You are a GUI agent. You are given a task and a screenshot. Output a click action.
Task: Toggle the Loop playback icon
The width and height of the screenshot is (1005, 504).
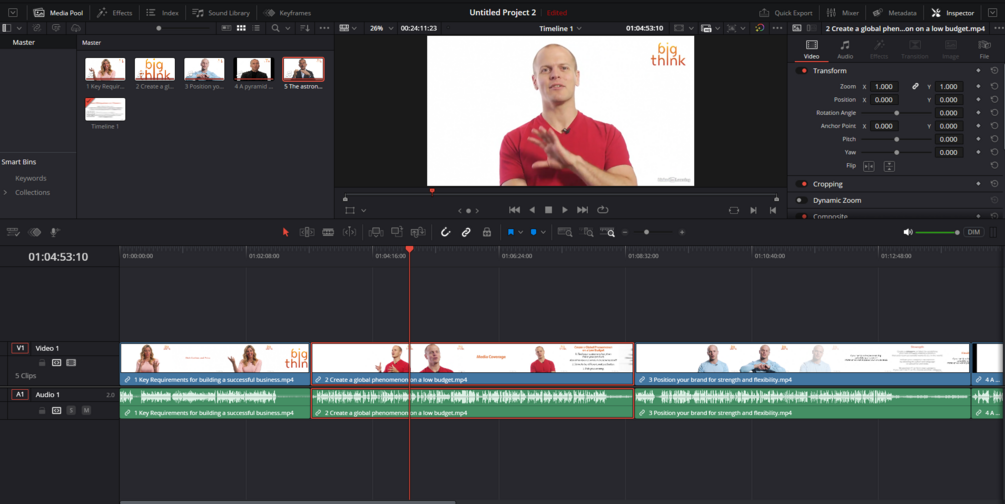pos(602,210)
